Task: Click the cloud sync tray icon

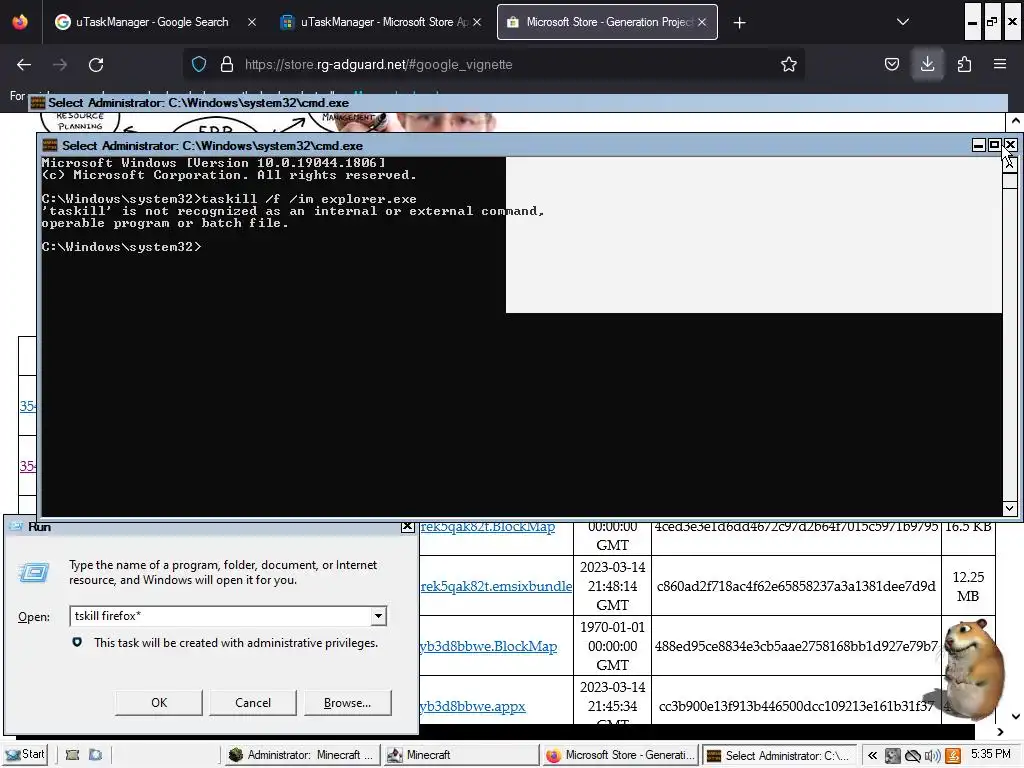Action: coord(912,756)
